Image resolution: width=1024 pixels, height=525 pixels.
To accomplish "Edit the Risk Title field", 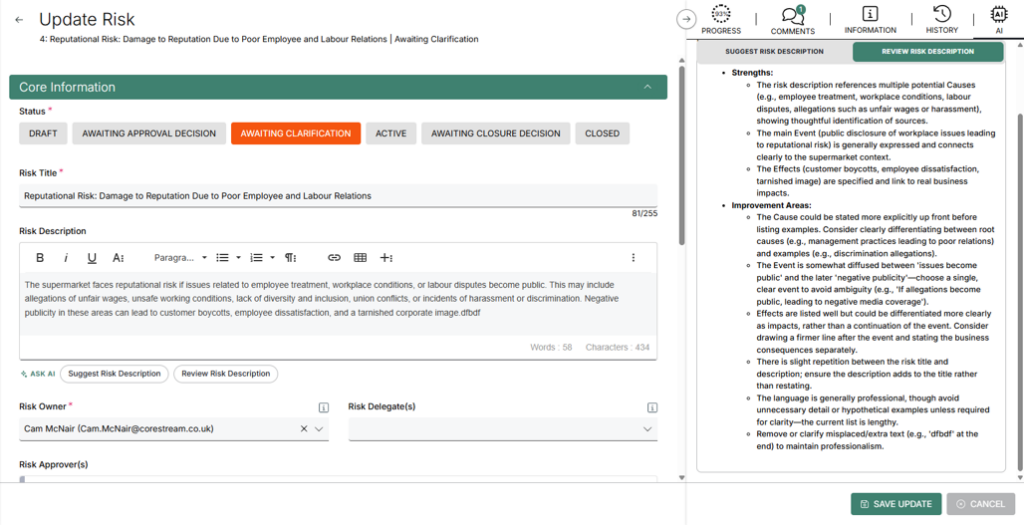I will 338,195.
